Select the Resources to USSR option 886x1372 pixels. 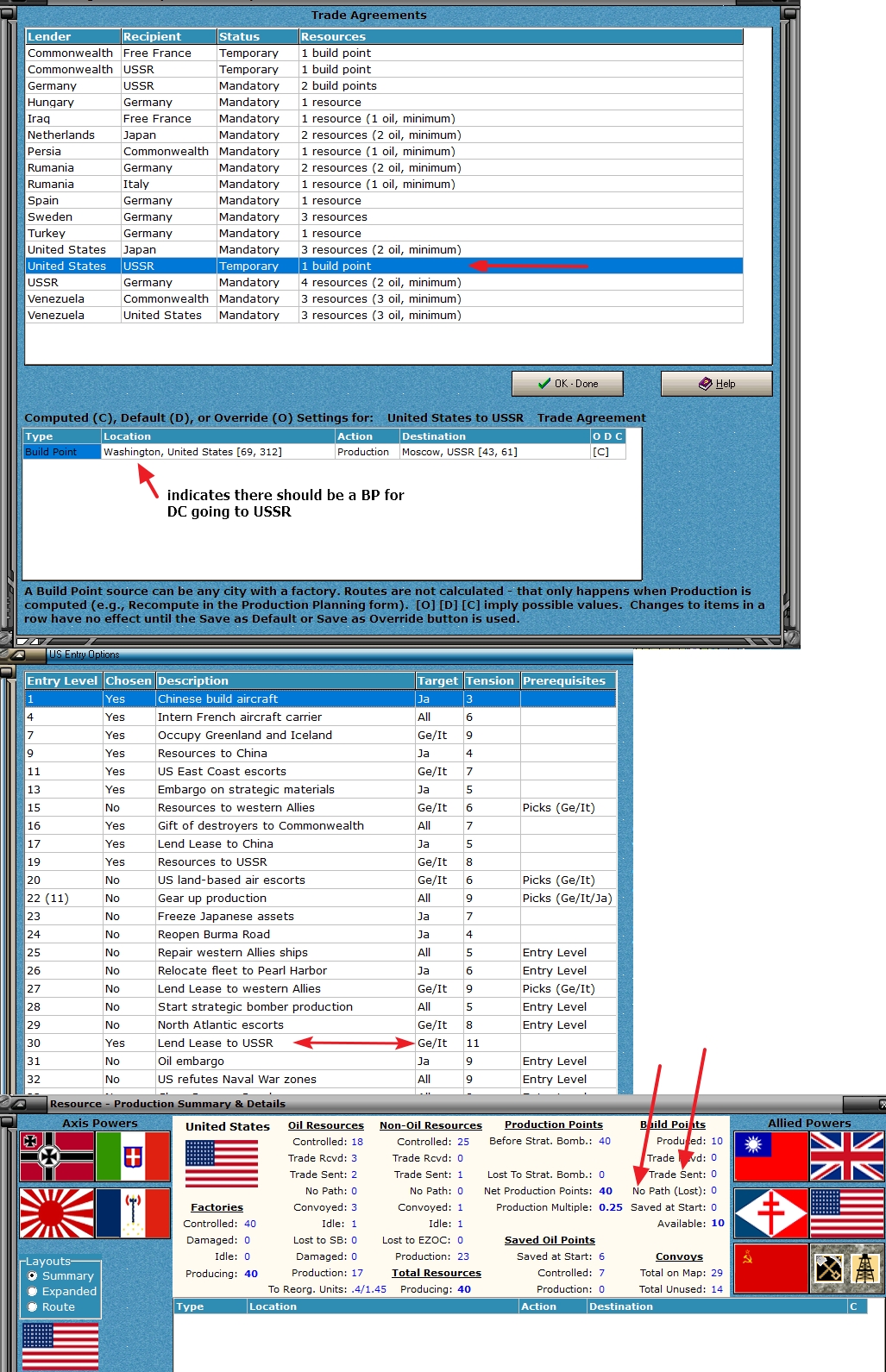(x=321, y=861)
